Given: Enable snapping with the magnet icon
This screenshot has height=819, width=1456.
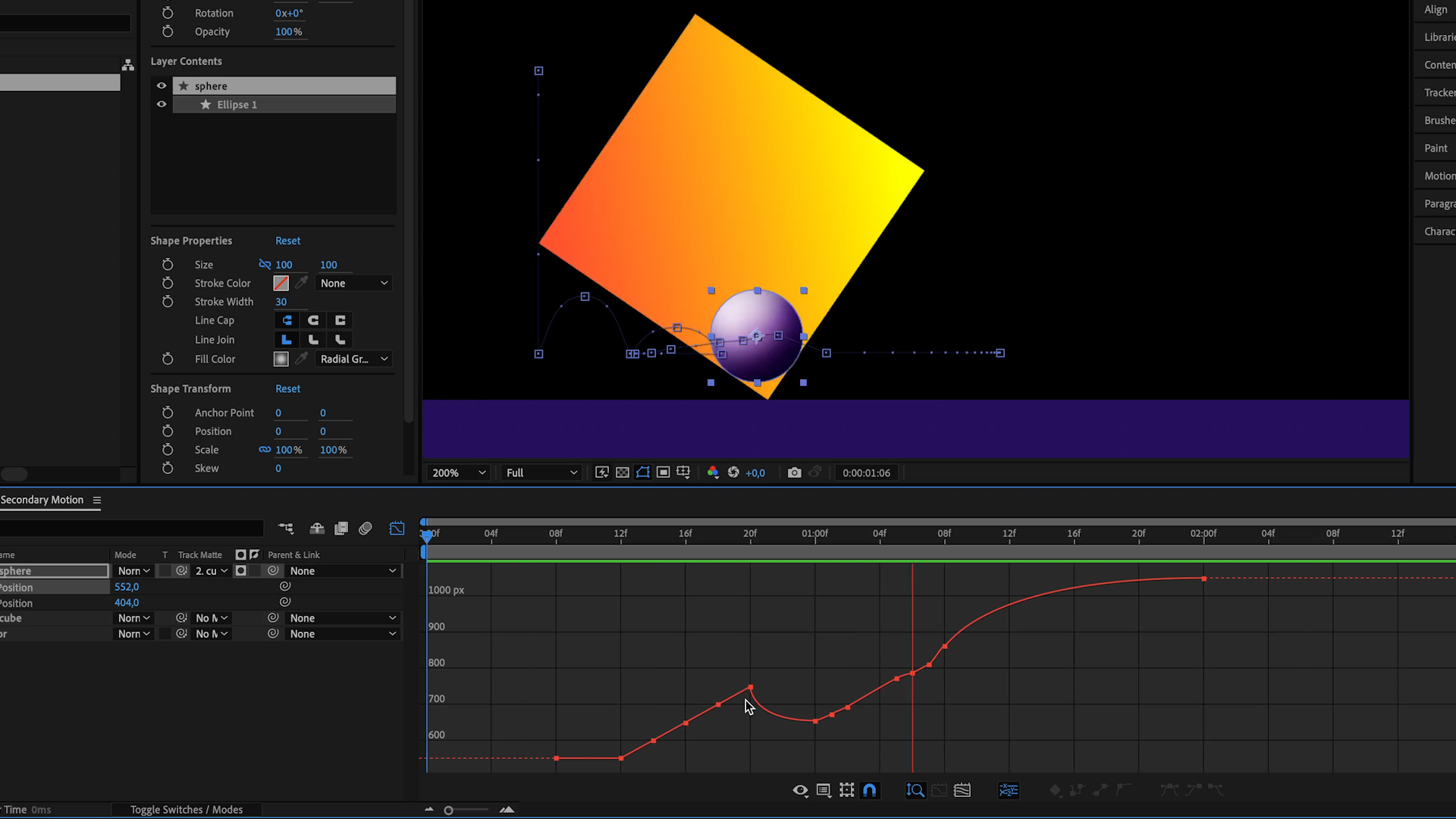Looking at the screenshot, I should [x=870, y=790].
